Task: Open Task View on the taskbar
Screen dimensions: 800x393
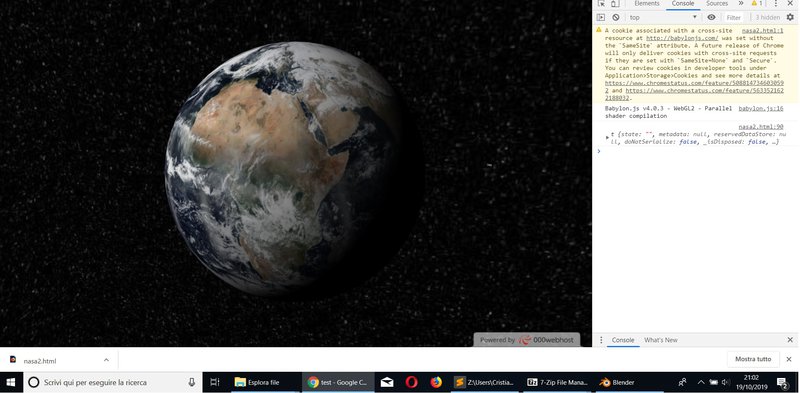Action: click(x=215, y=382)
